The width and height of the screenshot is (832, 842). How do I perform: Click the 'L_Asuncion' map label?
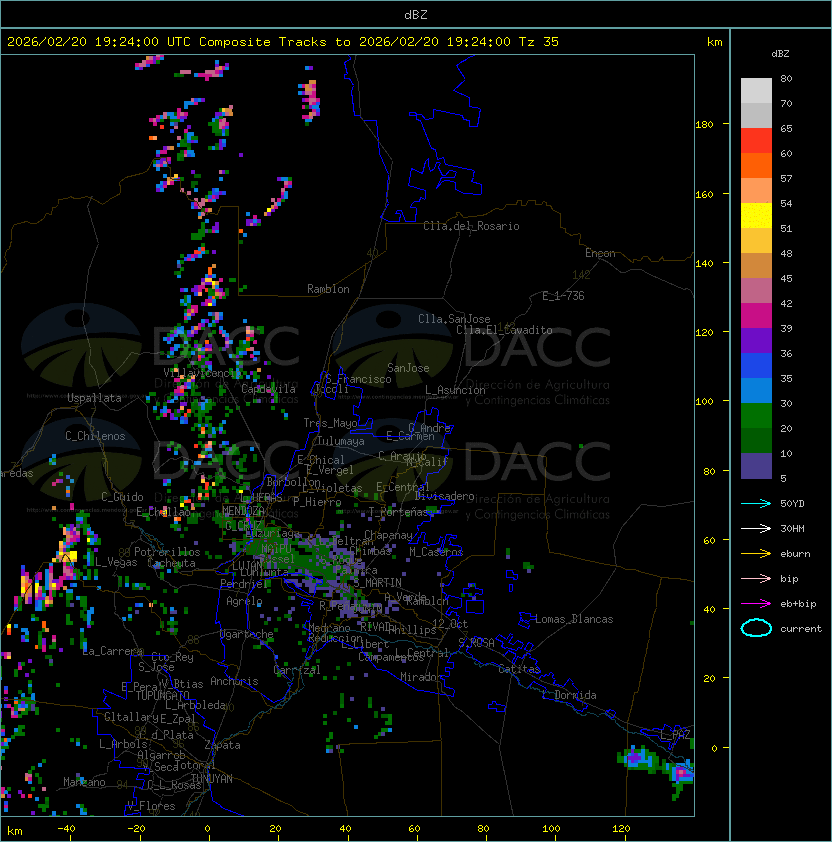click(x=455, y=390)
